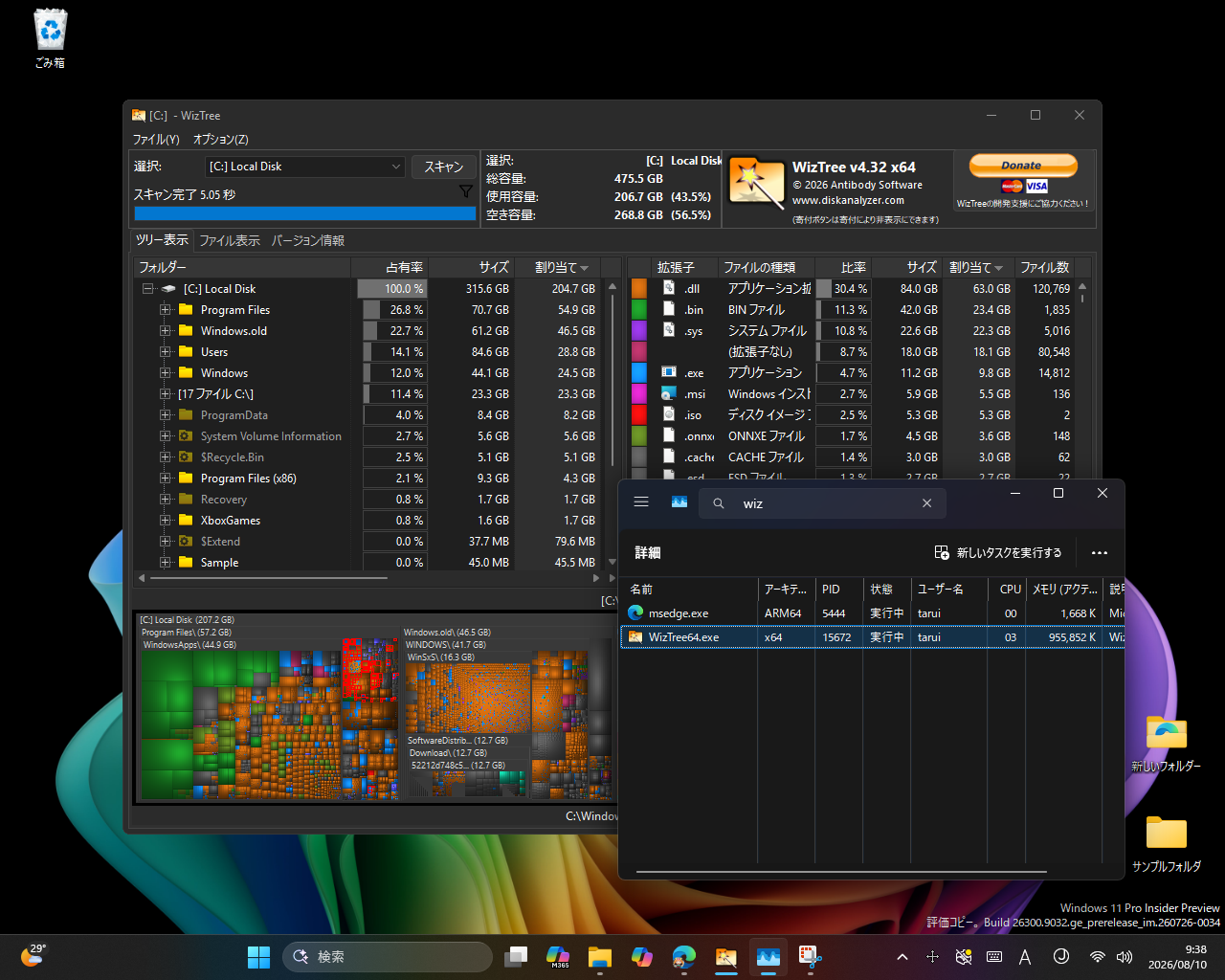
Task: Click the horizontal scrollbar in the folder tree
Action: pyautogui.click(x=268, y=578)
